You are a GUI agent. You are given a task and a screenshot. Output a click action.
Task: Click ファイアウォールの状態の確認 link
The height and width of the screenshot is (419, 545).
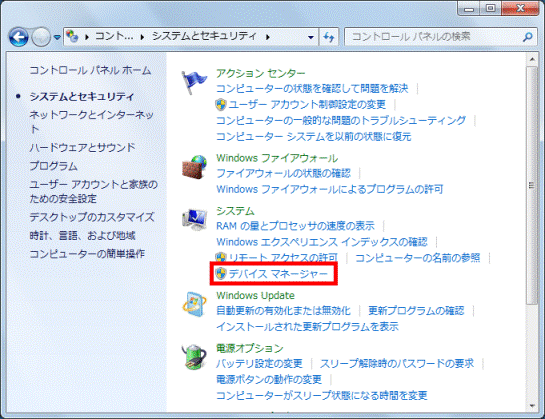(284, 173)
